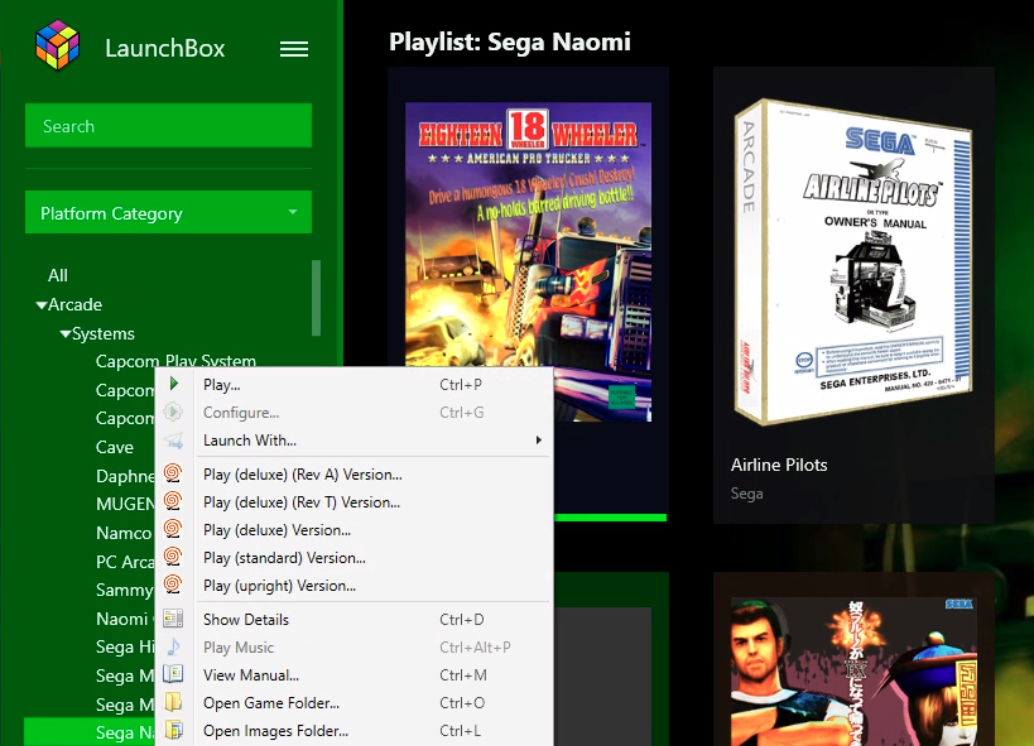1034x746 pixels.
Task: Select Capcom Play System in the tree
Action: pyautogui.click(x=175, y=361)
